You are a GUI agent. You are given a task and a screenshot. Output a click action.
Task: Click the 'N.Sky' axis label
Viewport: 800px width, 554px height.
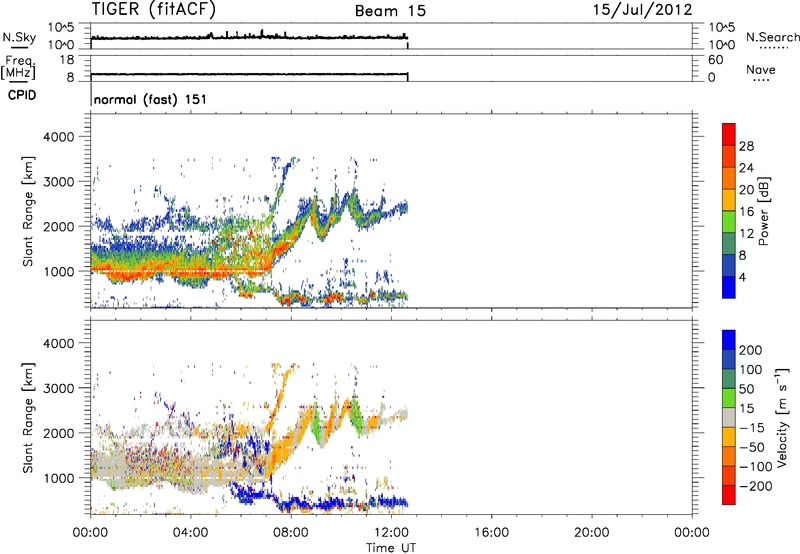(x=19, y=37)
